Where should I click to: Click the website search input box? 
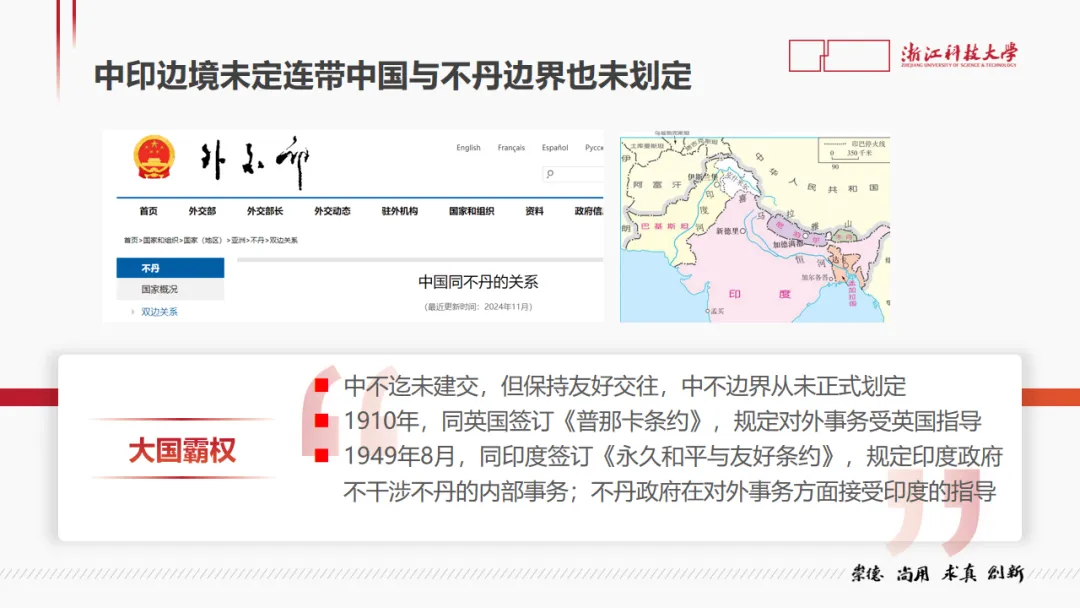pyautogui.click(x=573, y=174)
